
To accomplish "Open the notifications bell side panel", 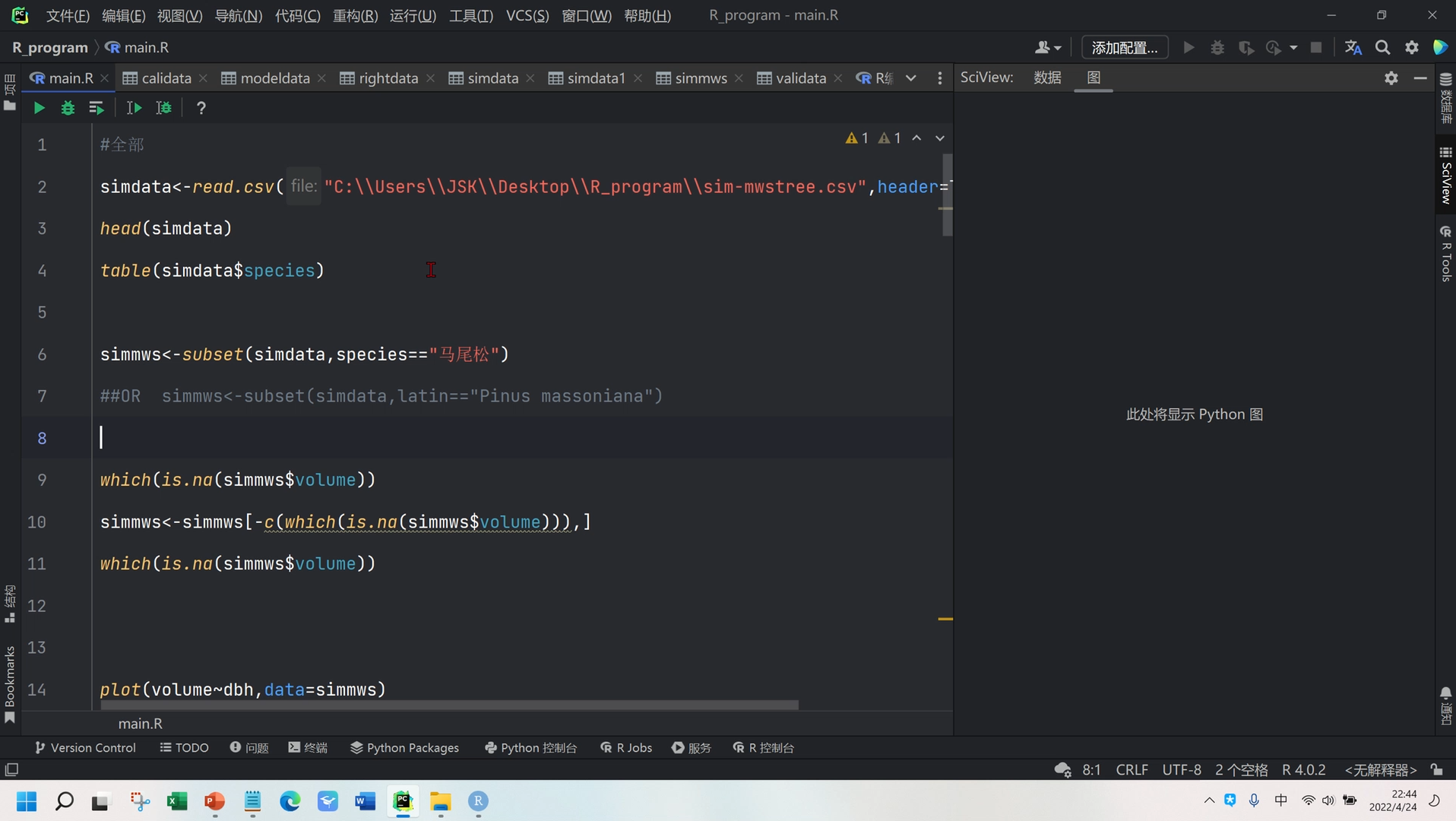I will pyautogui.click(x=1445, y=705).
